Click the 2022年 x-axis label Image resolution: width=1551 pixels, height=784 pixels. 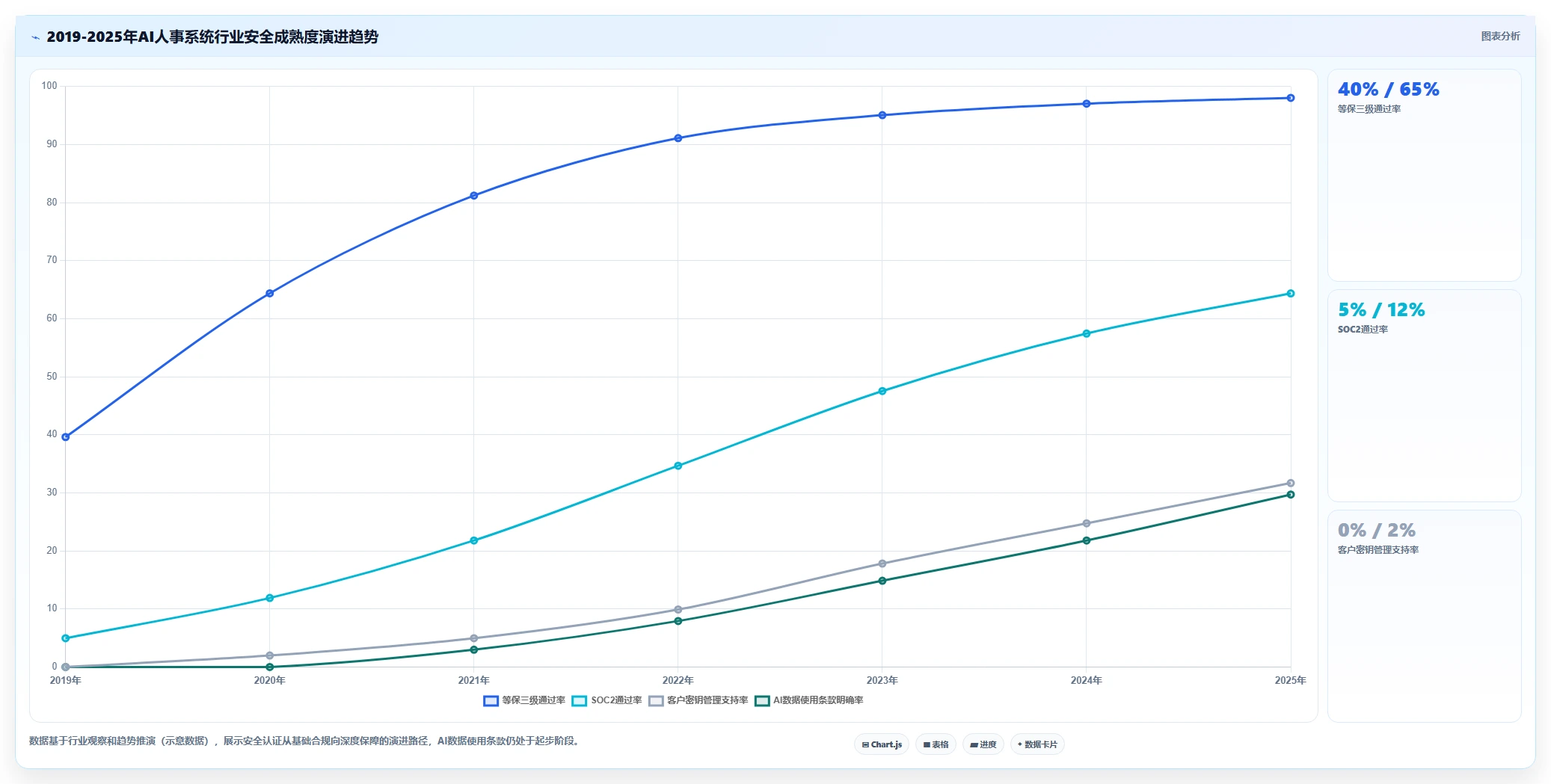(x=678, y=680)
